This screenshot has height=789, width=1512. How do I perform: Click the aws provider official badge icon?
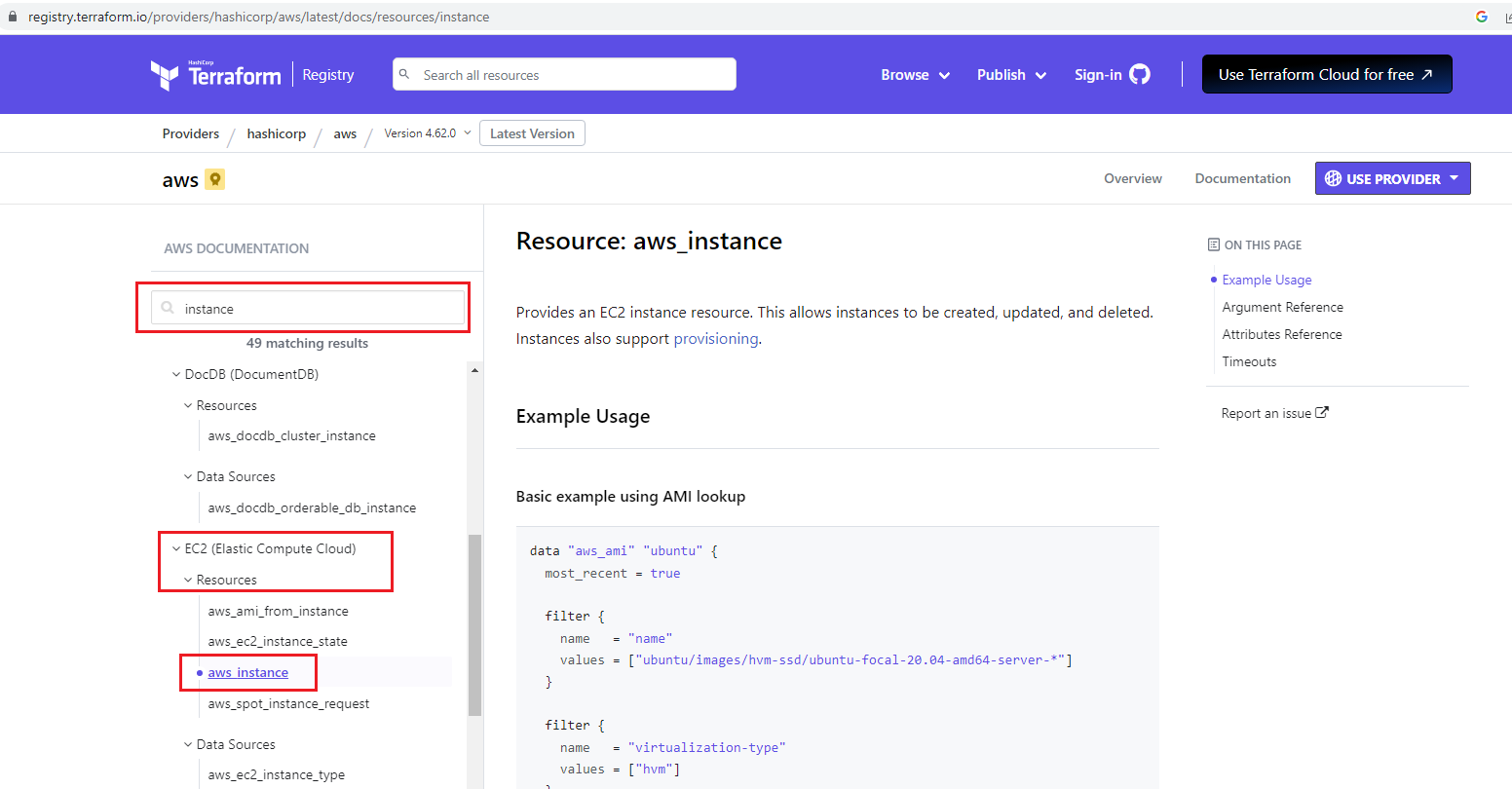tap(215, 179)
